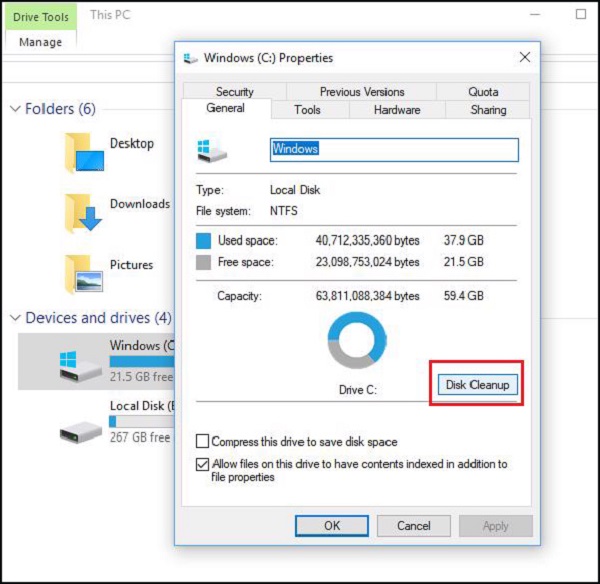
Task: Click the title bar drive icon
Action: pos(190,59)
